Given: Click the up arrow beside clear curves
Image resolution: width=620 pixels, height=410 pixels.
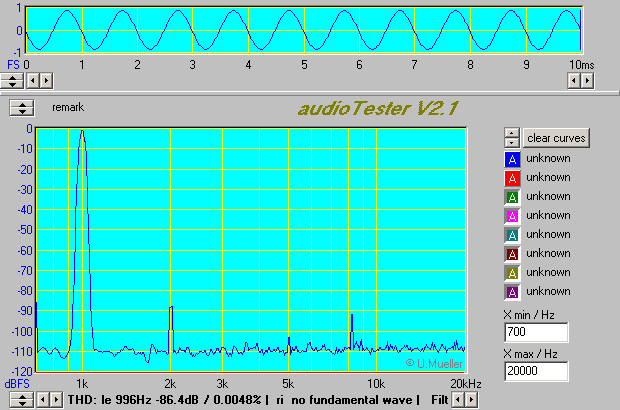Looking at the screenshot, I should click(512, 133).
